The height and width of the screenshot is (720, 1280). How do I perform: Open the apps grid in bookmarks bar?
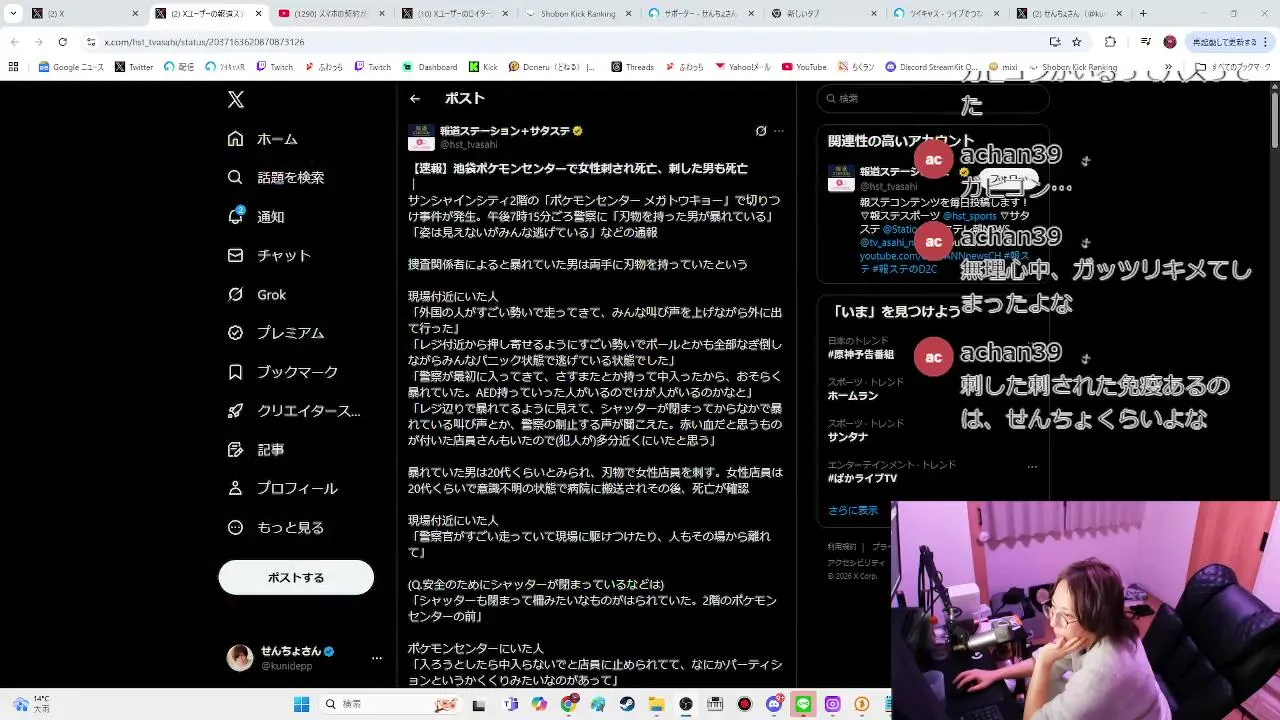[x=13, y=67]
